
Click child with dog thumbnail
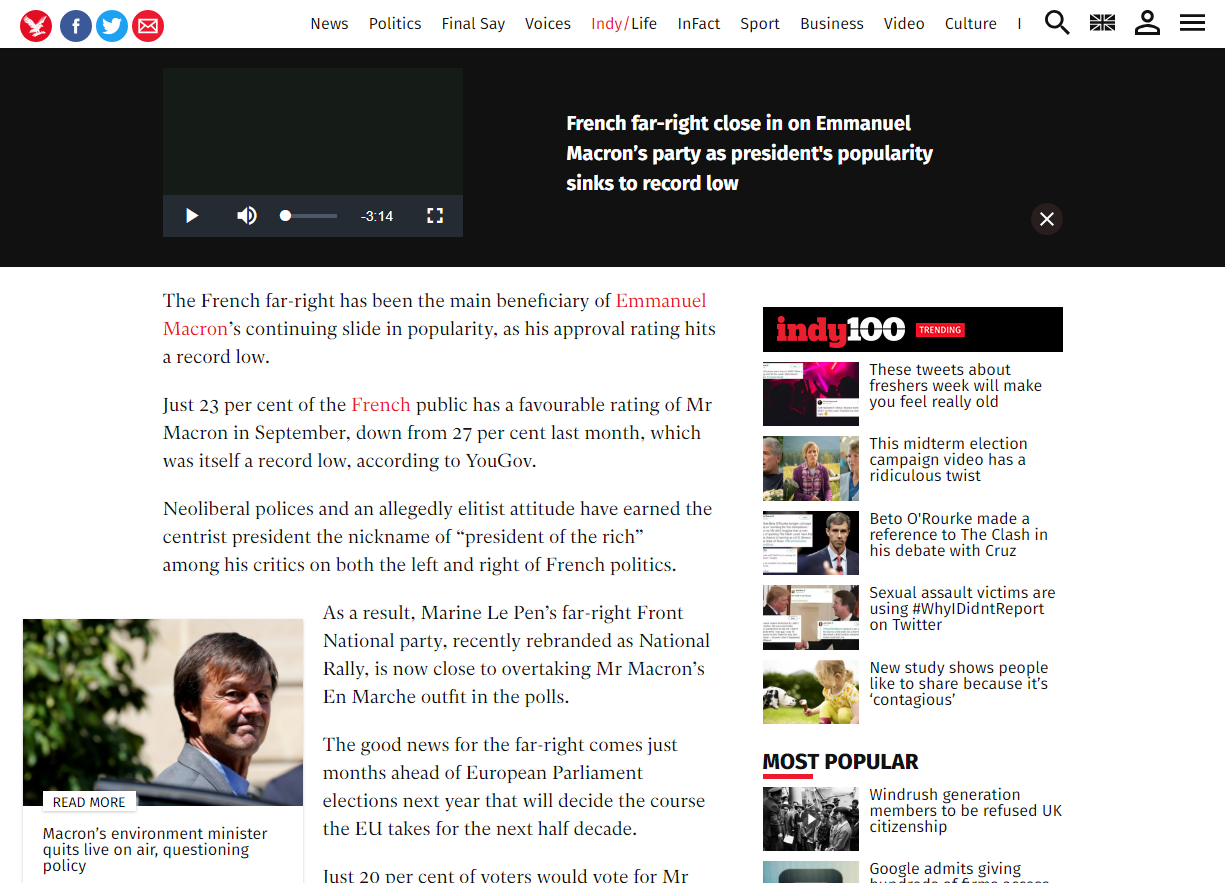pyautogui.click(x=811, y=692)
